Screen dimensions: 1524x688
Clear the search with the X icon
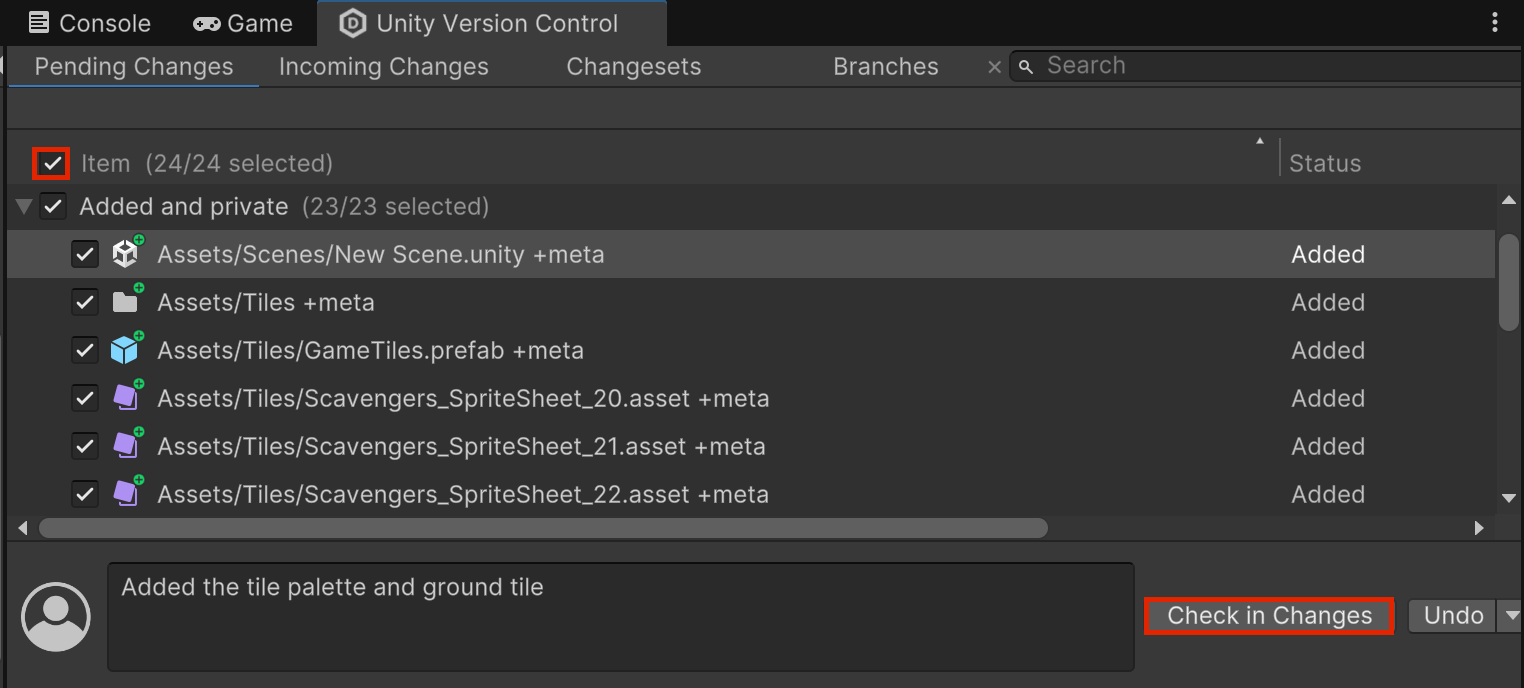click(x=994, y=67)
